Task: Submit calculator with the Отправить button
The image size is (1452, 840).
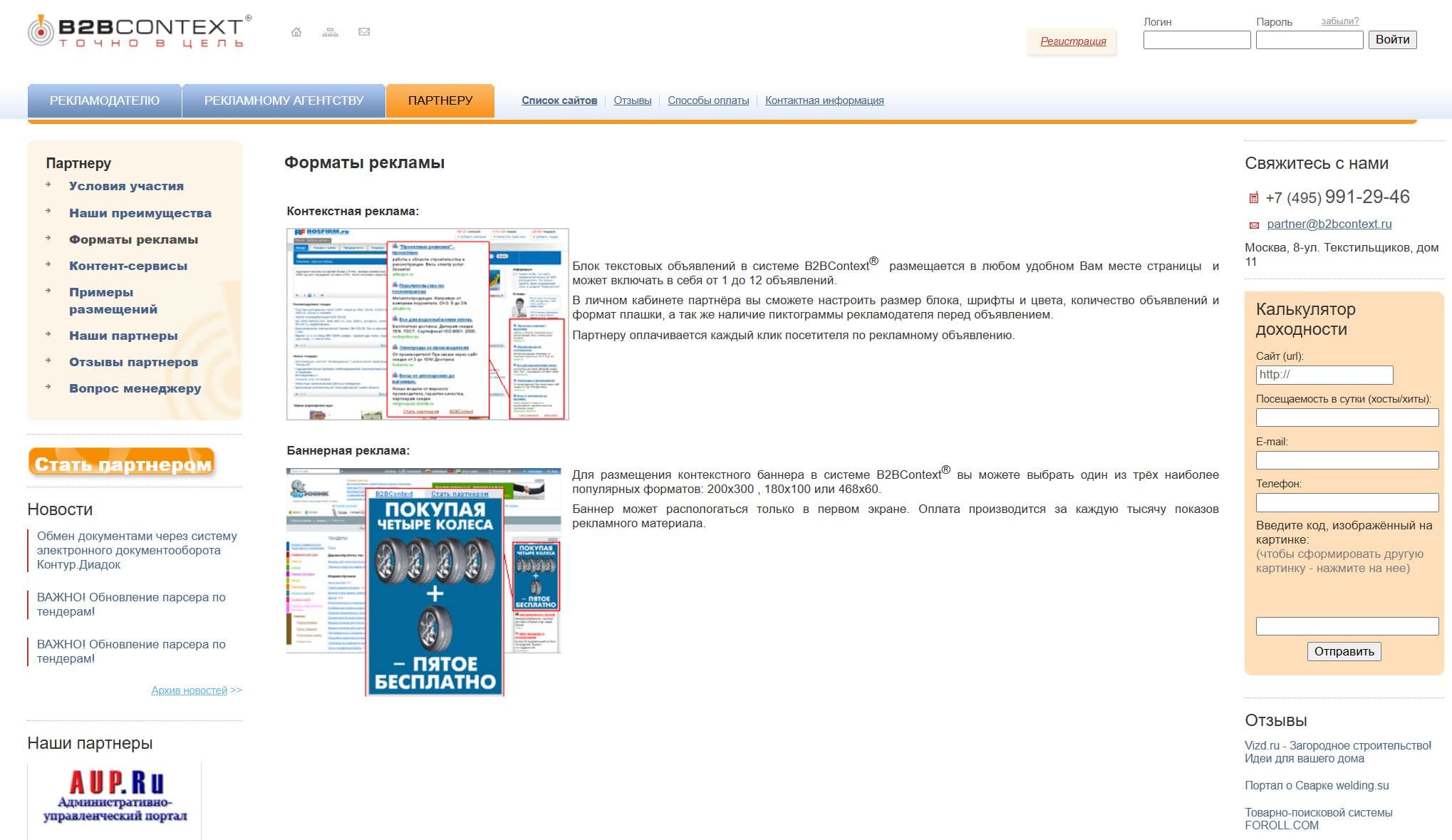Action: pos(1344,651)
